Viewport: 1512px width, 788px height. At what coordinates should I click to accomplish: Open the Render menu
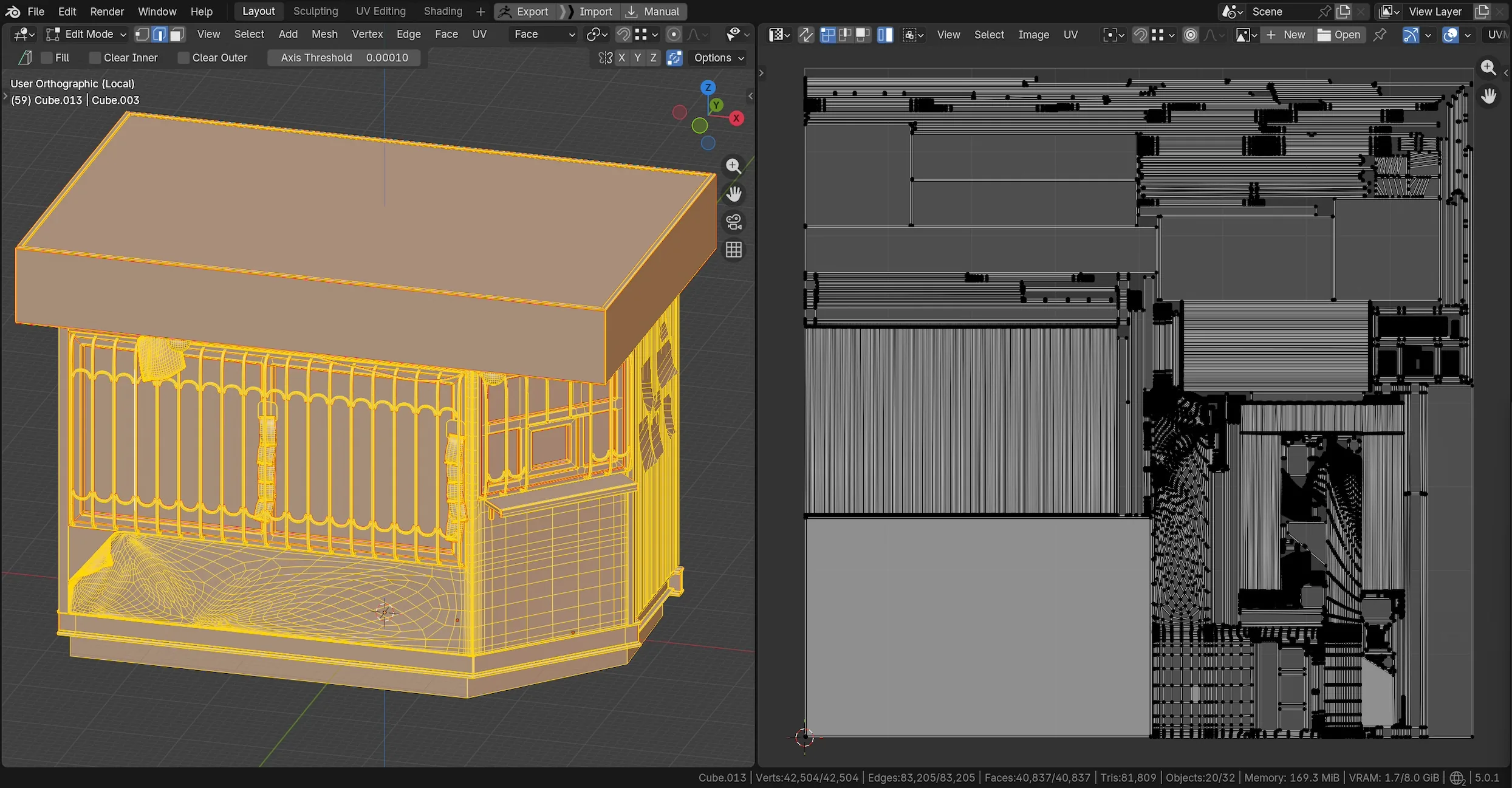pos(107,12)
